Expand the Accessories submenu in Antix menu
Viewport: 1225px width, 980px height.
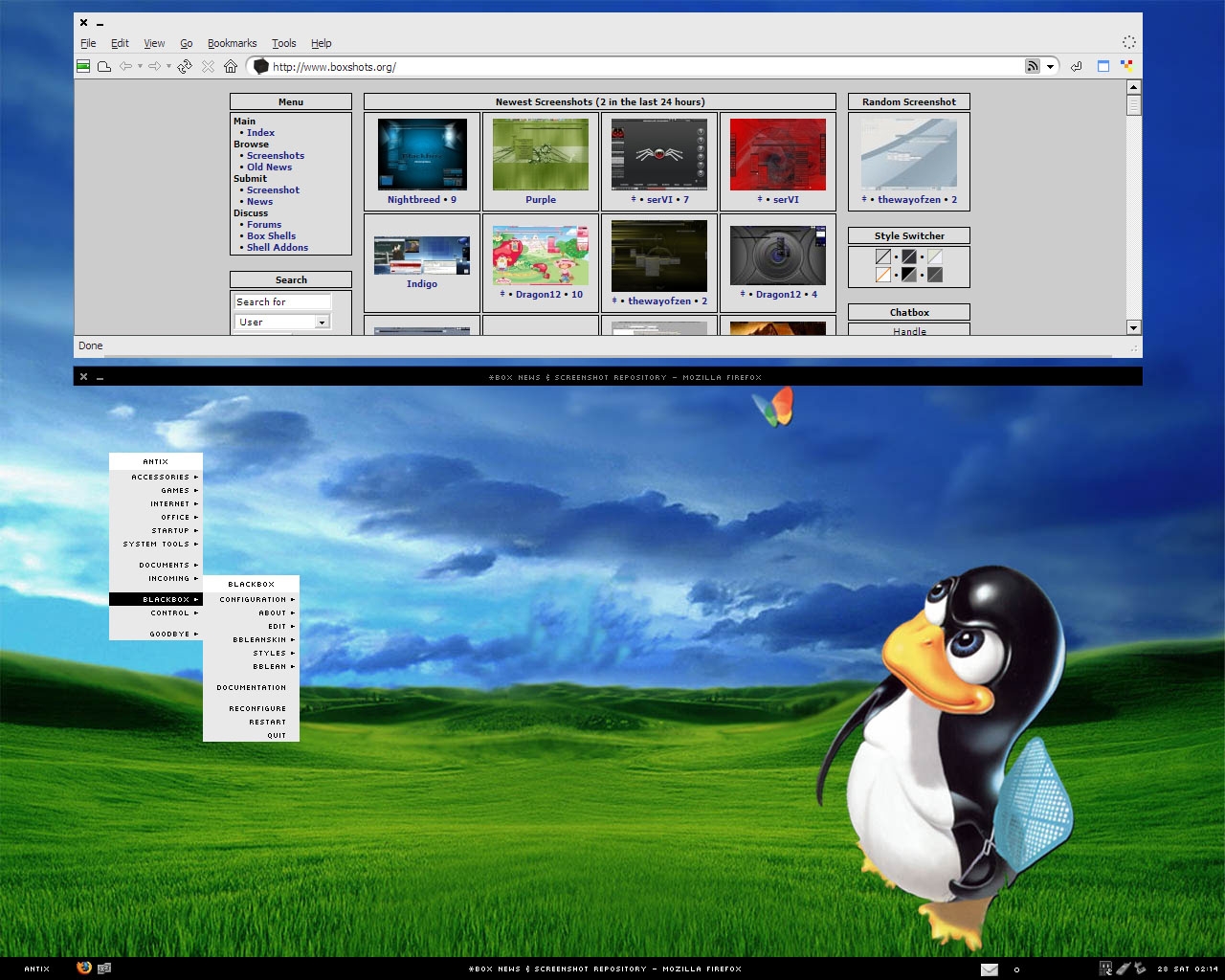pos(156,477)
